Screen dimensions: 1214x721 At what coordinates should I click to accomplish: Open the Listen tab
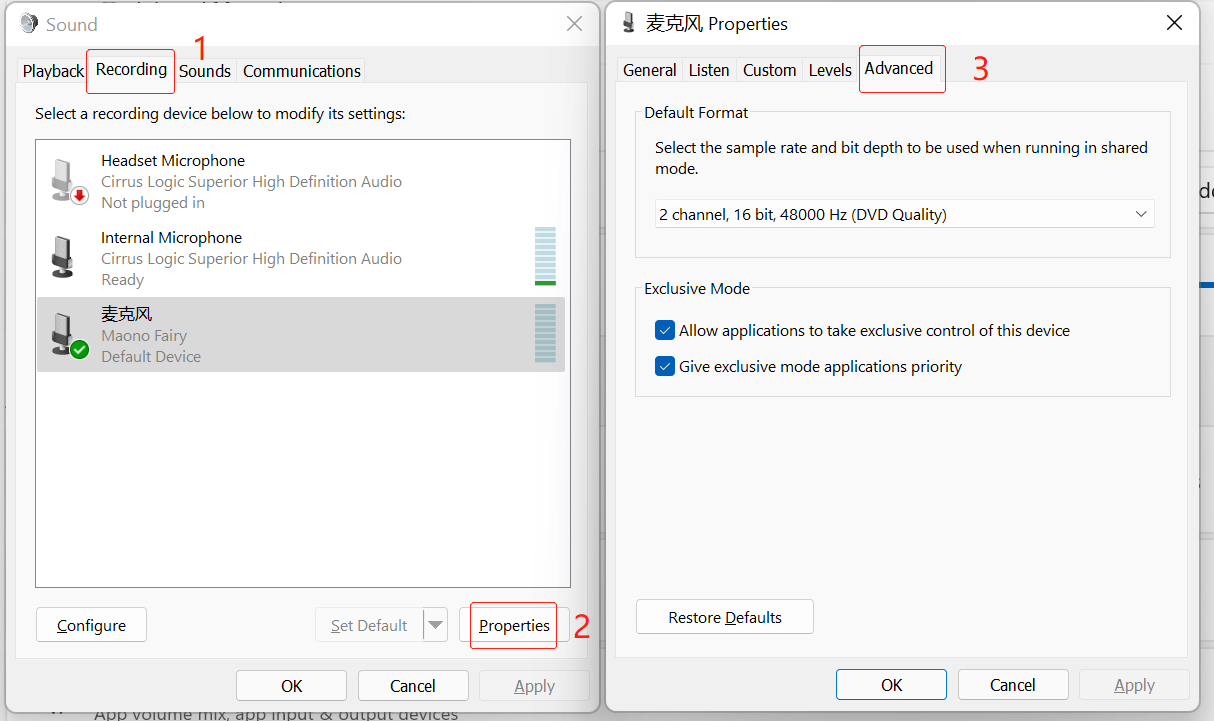[x=709, y=70]
